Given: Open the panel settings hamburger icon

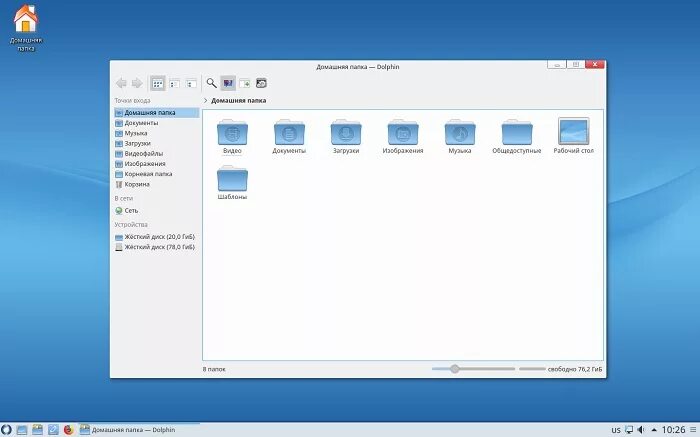Looking at the screenshot, I should click(693, 430).
